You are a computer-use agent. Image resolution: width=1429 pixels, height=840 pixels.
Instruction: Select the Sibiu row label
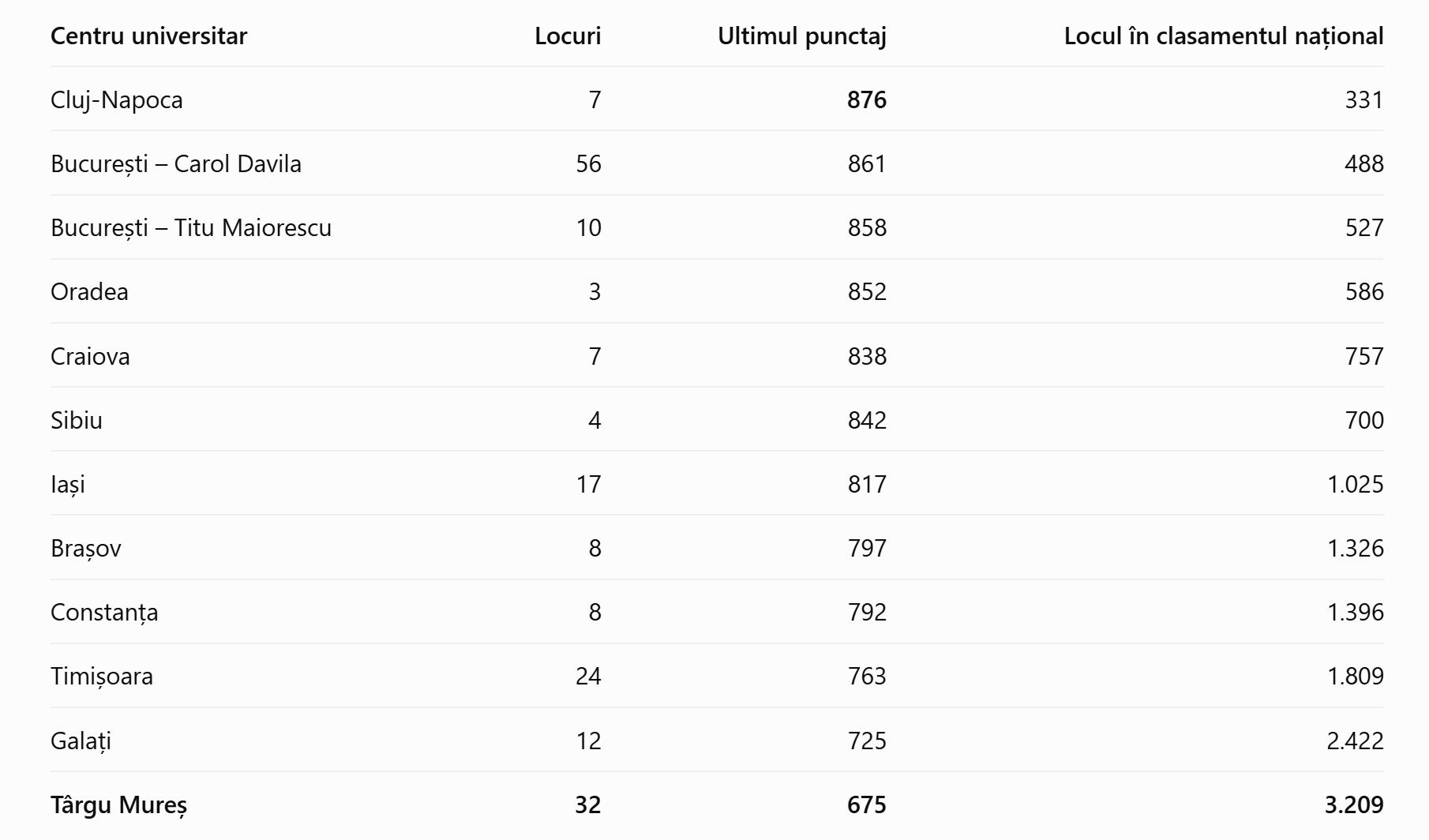(x=77, y=420)
